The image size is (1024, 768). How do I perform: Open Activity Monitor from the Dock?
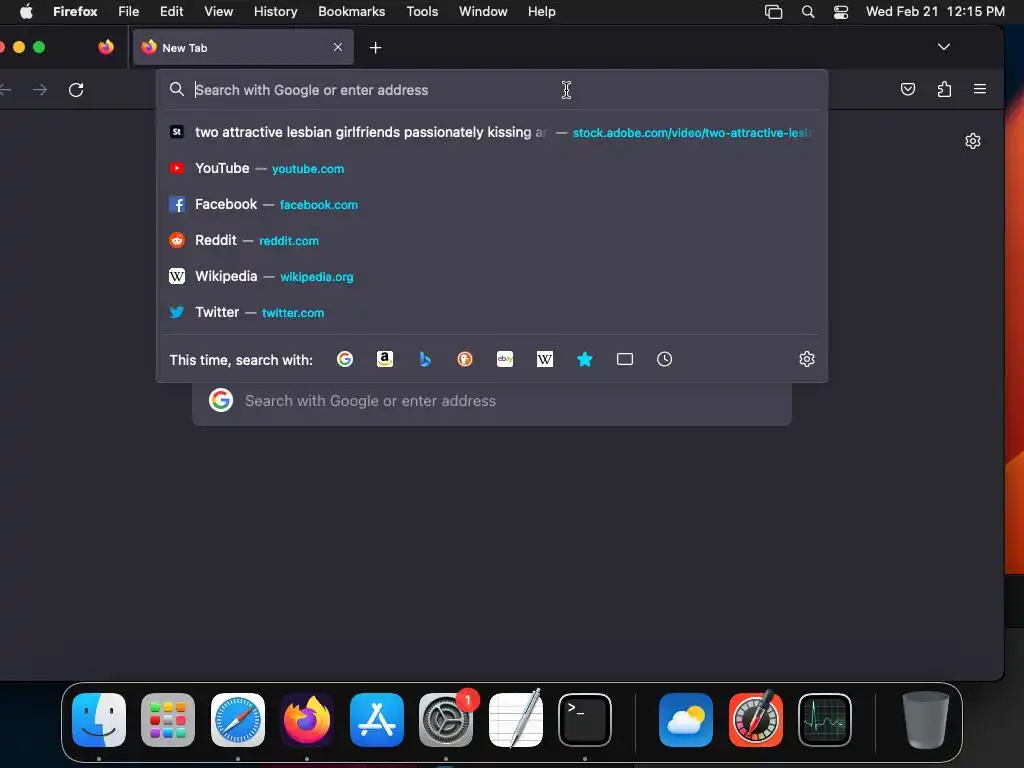tap(825, 720)
